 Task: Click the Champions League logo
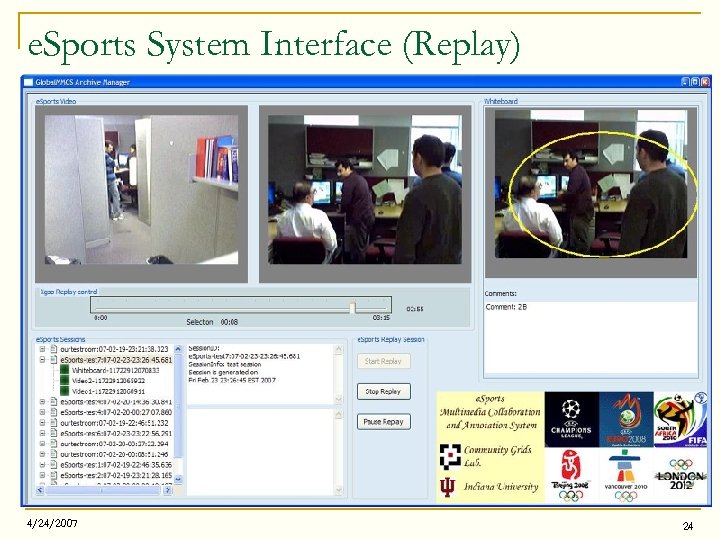(572, 419)
